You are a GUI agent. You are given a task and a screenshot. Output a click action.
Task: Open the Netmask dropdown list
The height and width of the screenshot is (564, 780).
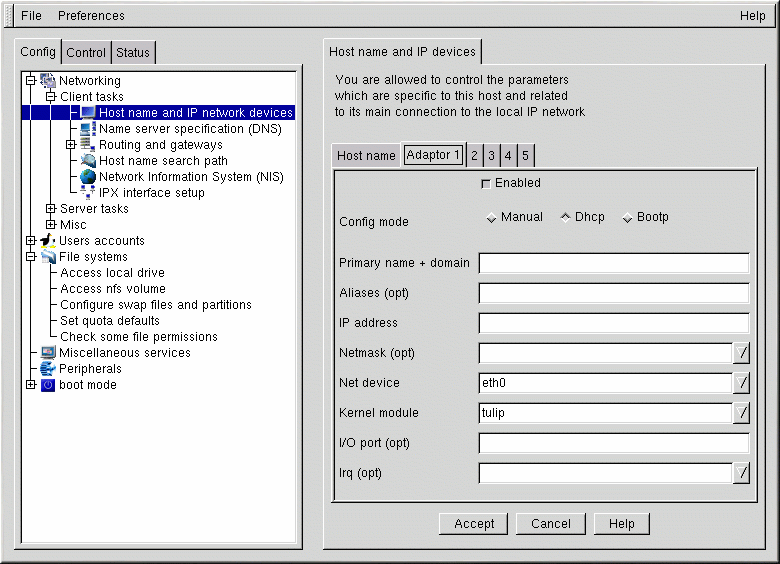click(741, 353)
